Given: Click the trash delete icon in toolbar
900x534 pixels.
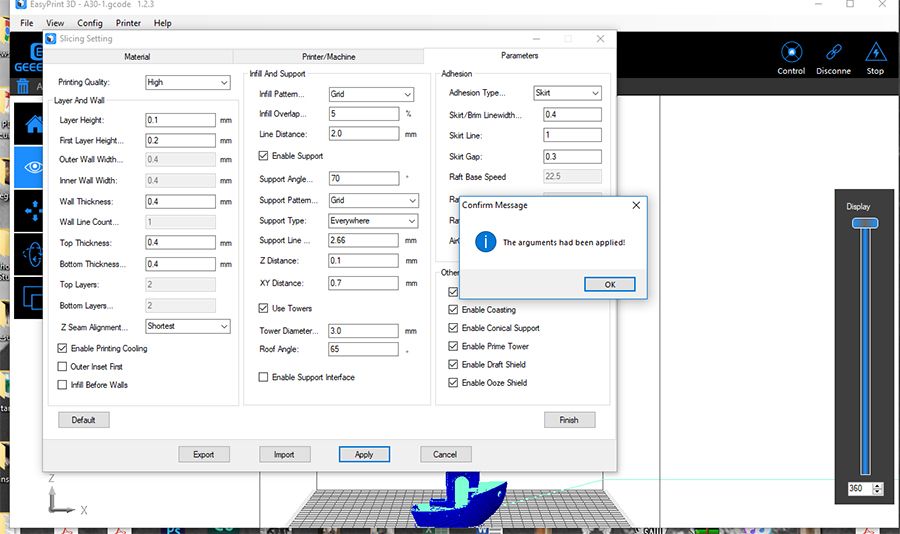Looking at the screenshot, I should (23, 86).
